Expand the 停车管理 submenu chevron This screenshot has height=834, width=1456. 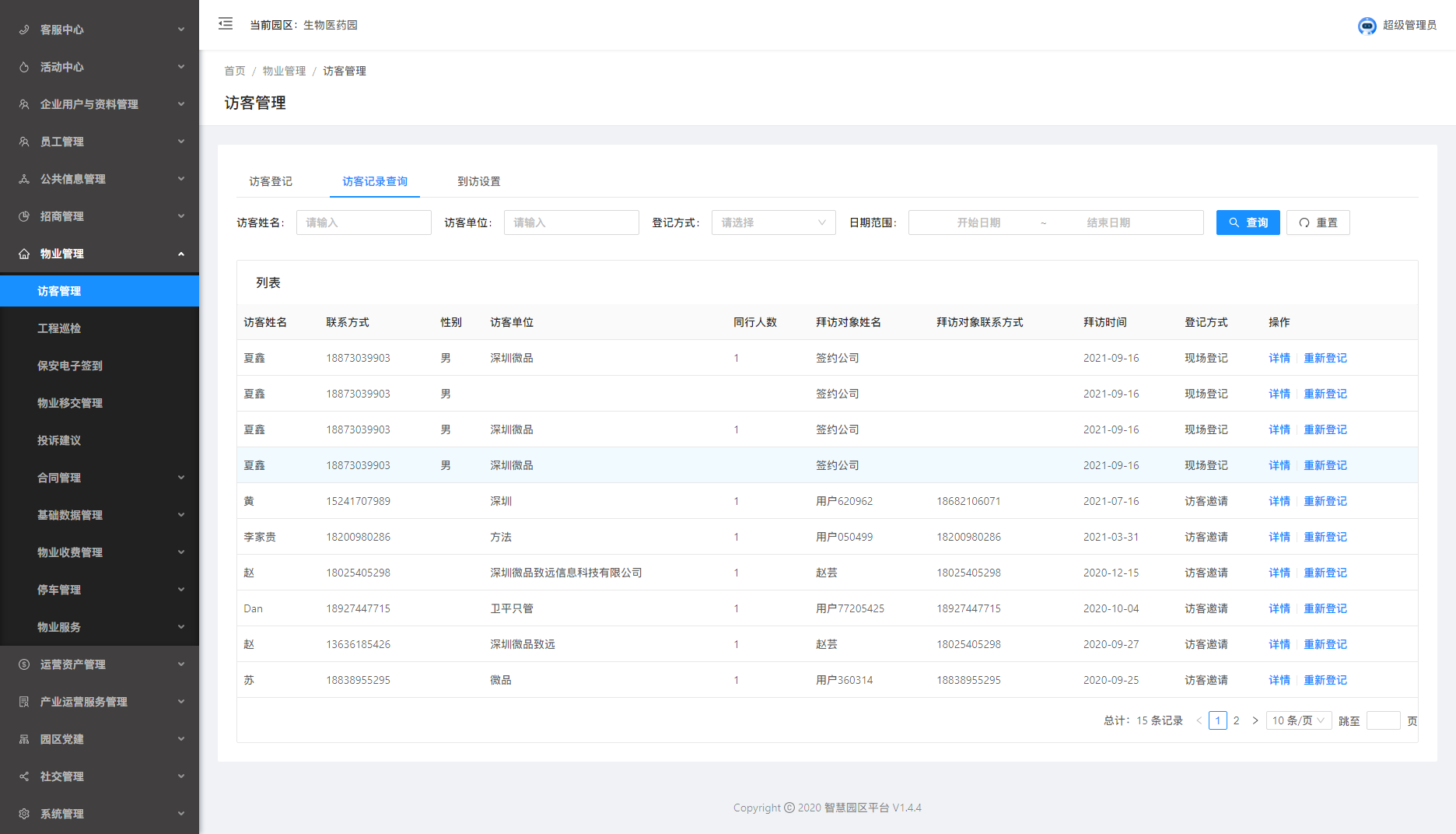(x=181, y=590)
